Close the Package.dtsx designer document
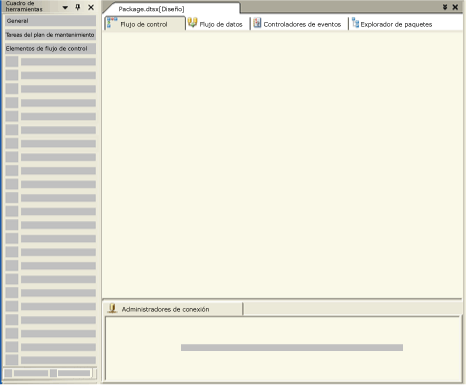 [455, 7]
